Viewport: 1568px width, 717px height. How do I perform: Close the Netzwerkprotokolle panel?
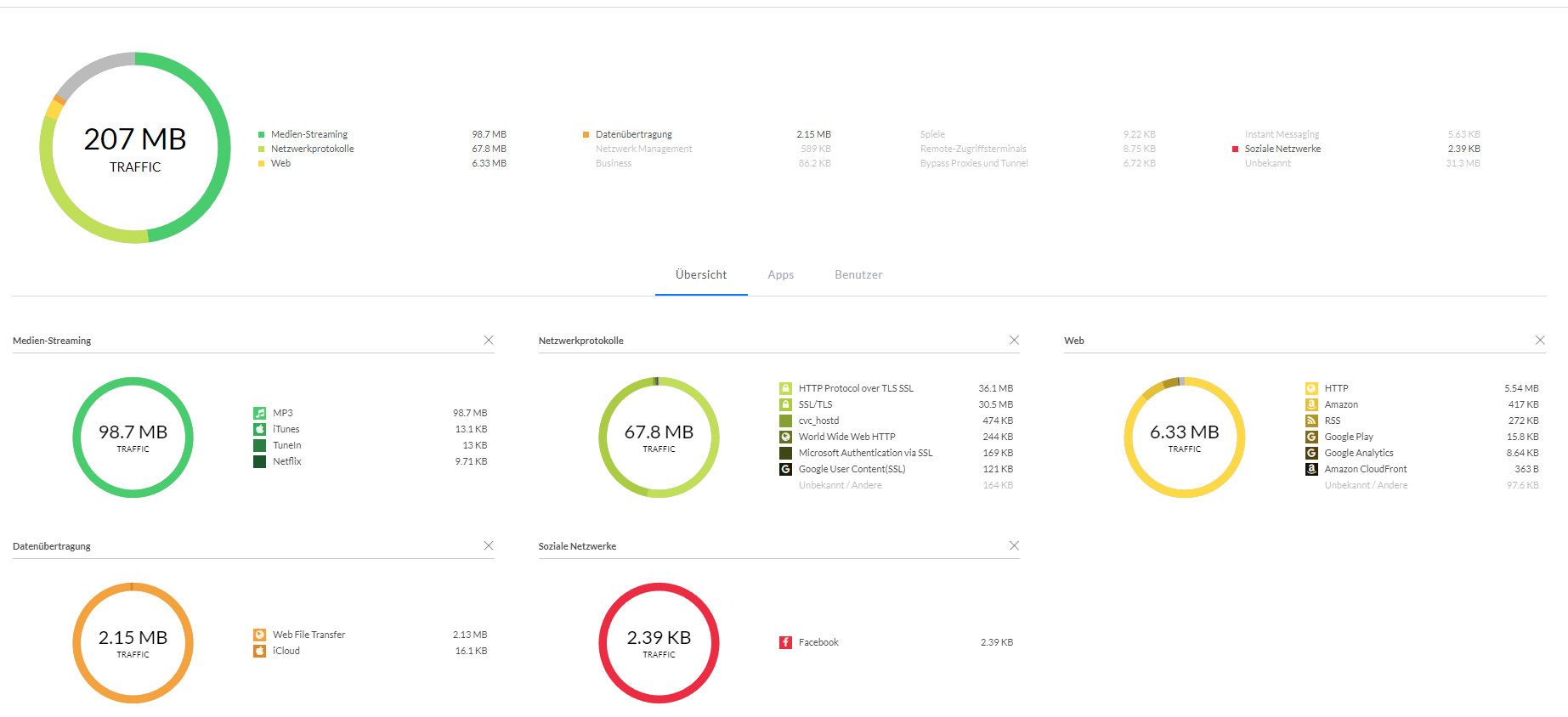click(1014, 340)
